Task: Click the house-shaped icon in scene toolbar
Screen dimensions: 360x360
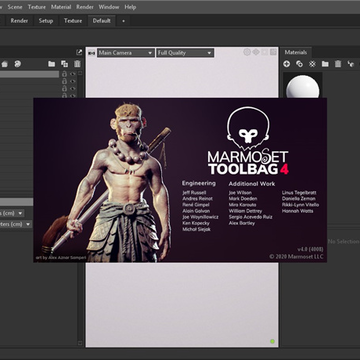Action: [5, 64]
